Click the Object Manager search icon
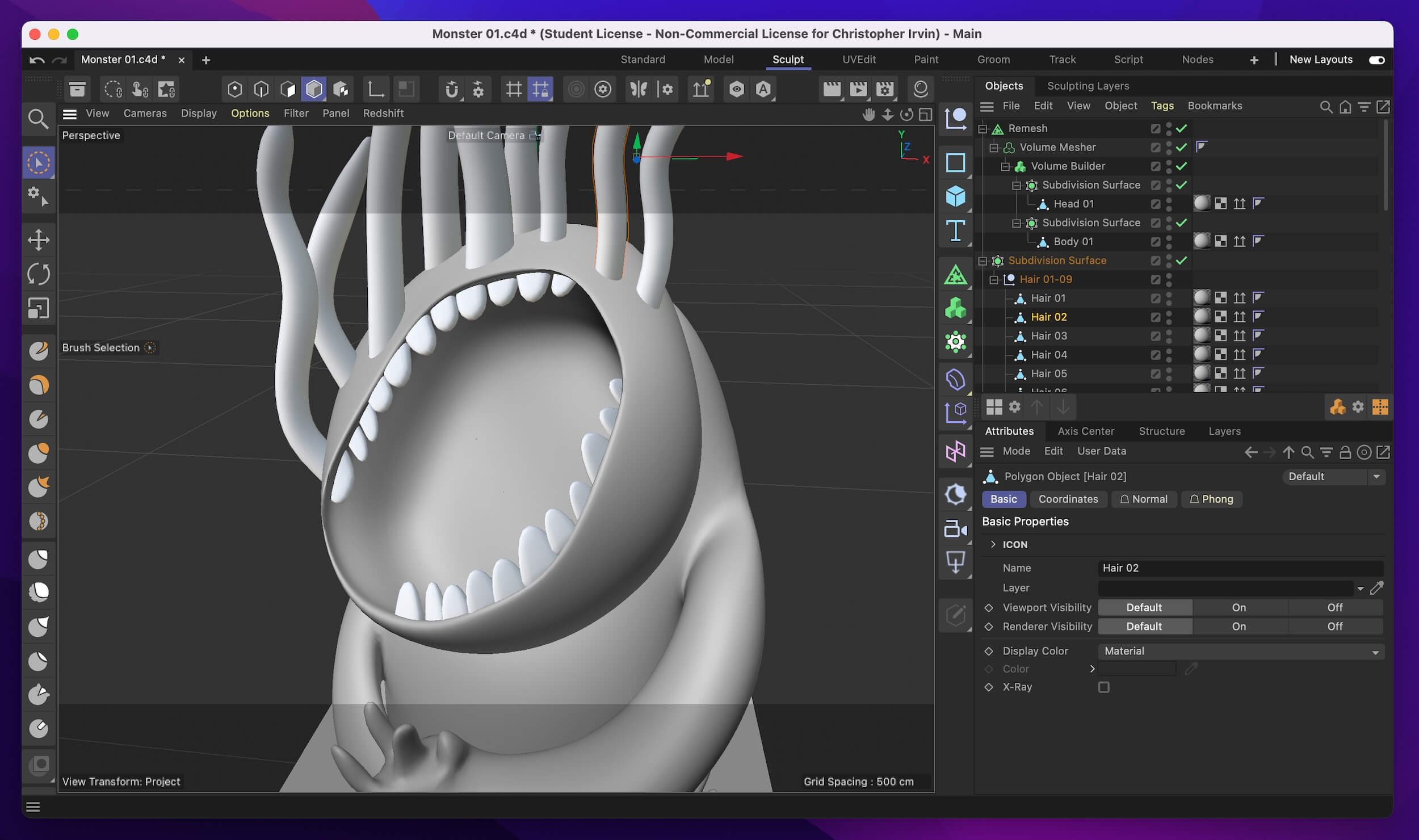Screen dimensions: 1419x840 [x=1326, y=107]
